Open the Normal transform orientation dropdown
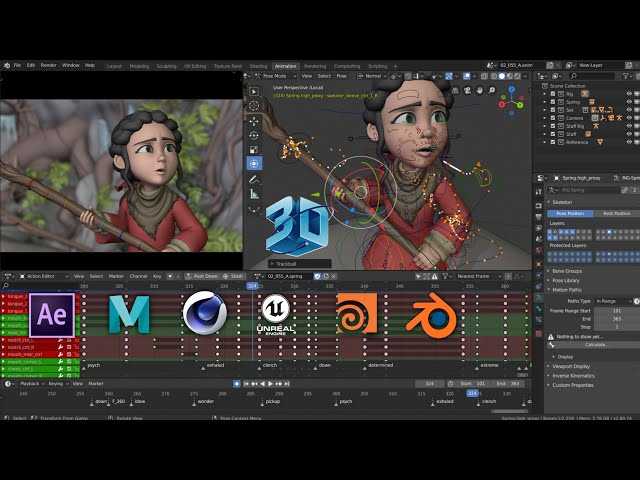The image size is (640, 480). pos(371,76)
